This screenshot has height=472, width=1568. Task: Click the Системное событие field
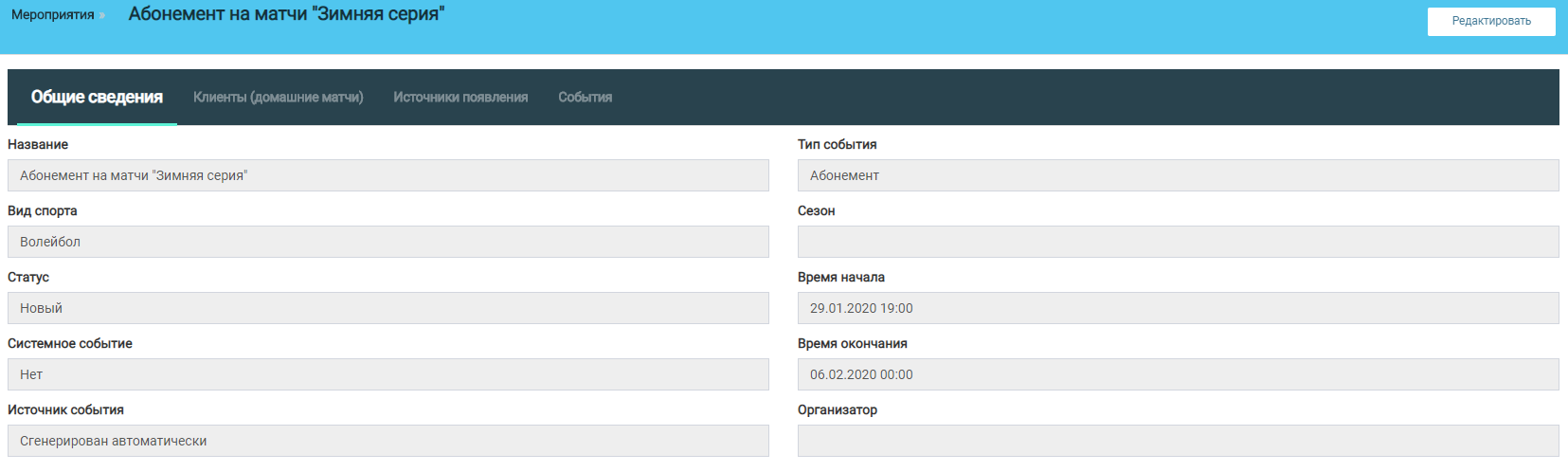pos(388,374)
